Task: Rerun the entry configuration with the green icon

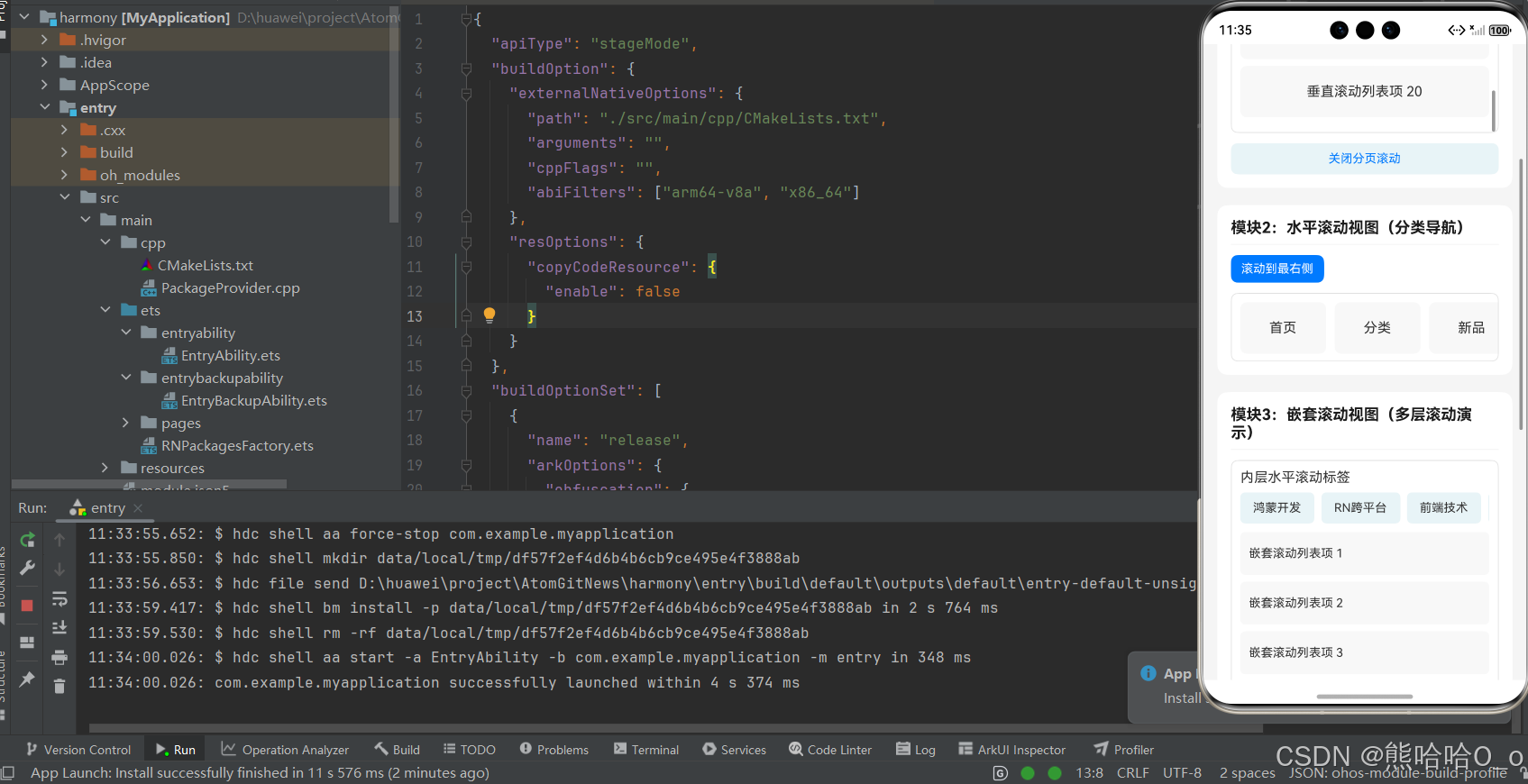Action: [27, 540]
